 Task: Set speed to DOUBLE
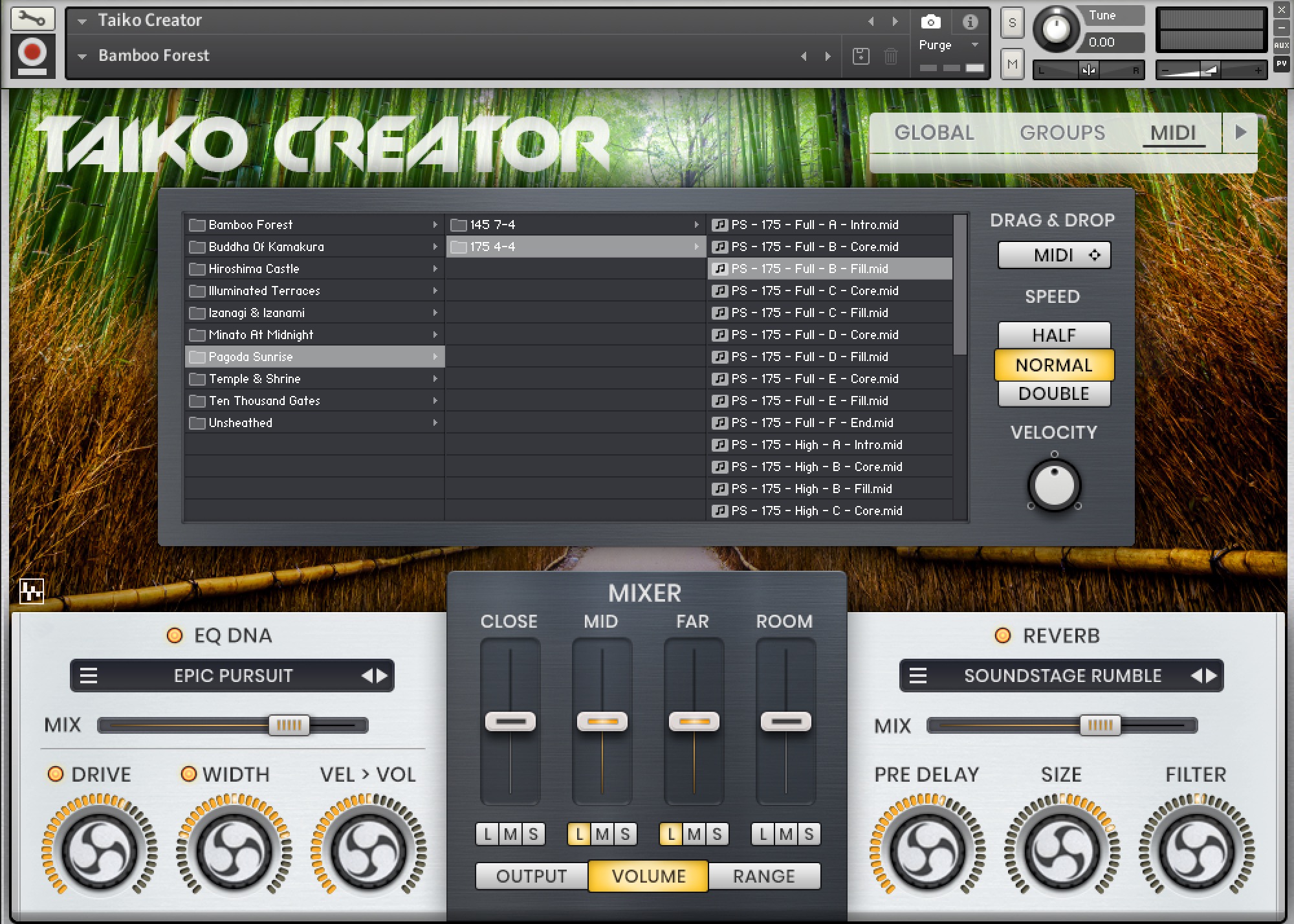coord(1054,393)
